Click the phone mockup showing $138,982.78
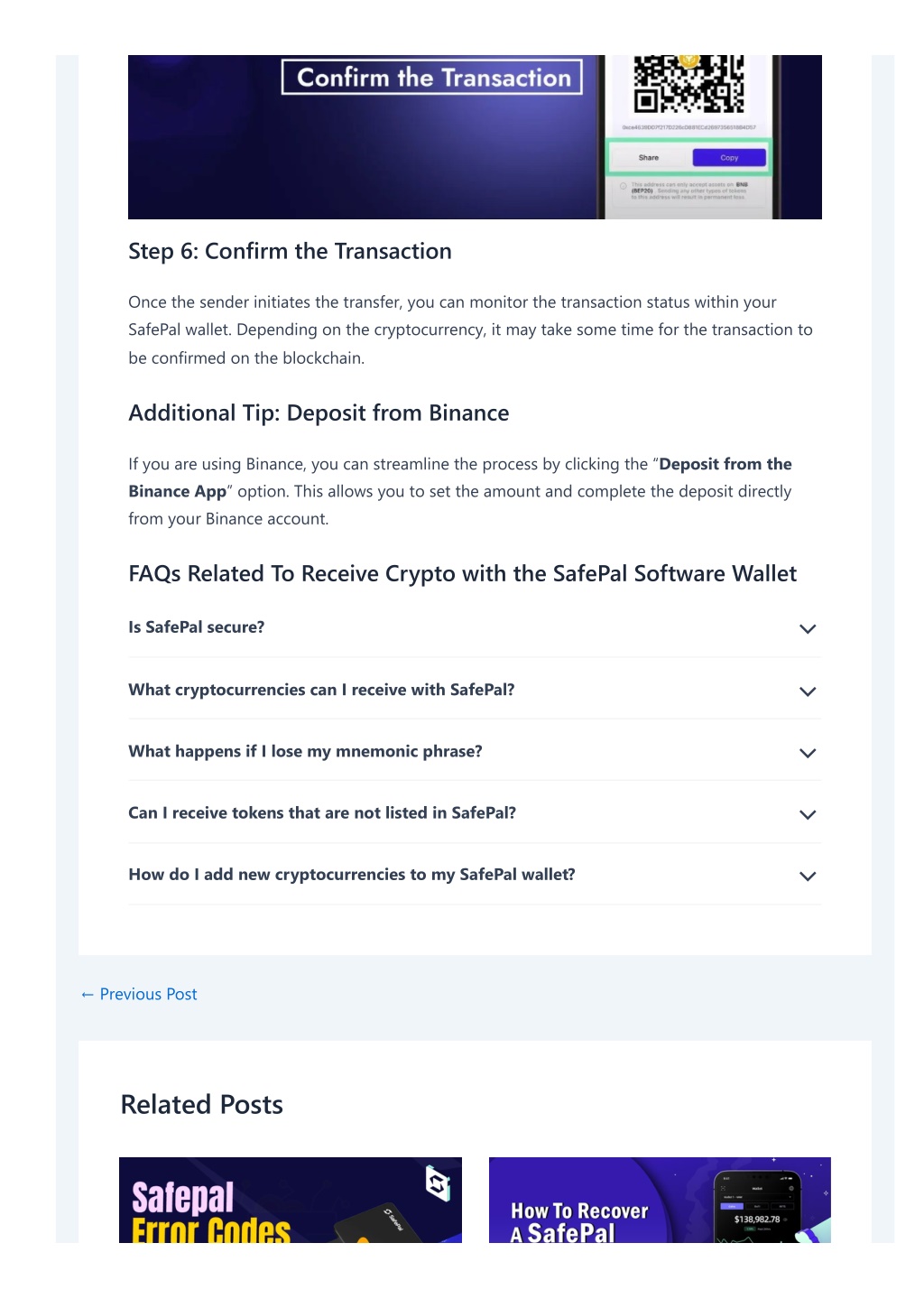Image resolution: width=924 pixels, height=1308 pixels. tap(757, 1207)
